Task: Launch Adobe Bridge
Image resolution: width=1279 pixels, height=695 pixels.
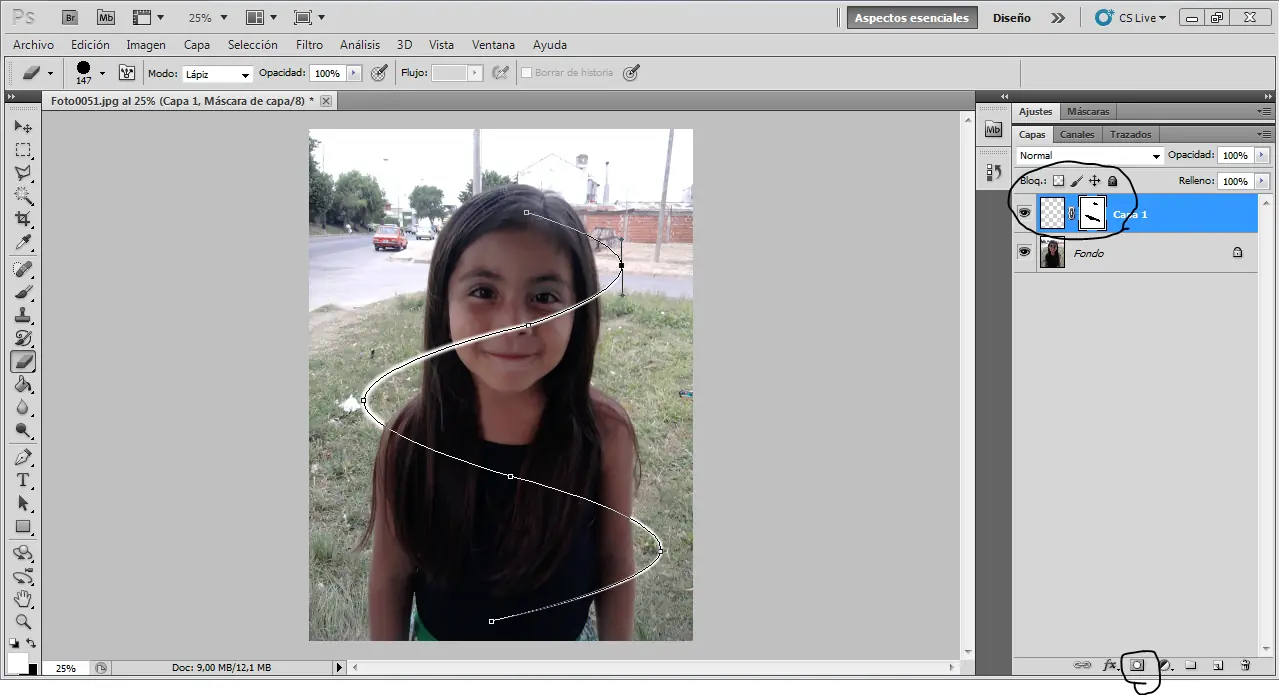Action: click(x=69, y=17)
